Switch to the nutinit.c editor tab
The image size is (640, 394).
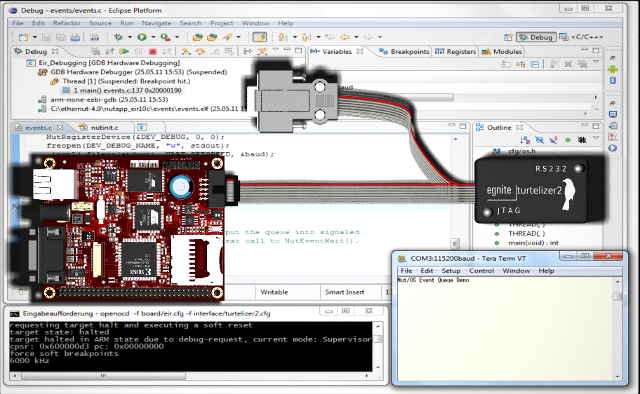pyautogui.click(x=100, y=127)
